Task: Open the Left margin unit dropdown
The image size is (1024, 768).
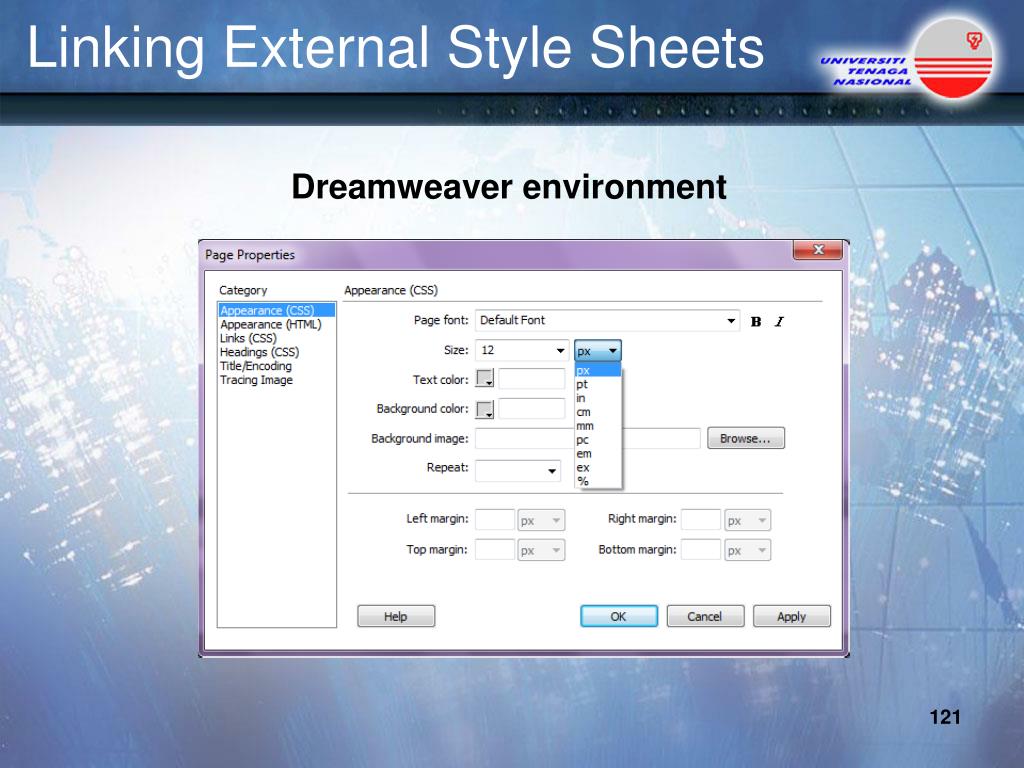Action: 541,520
